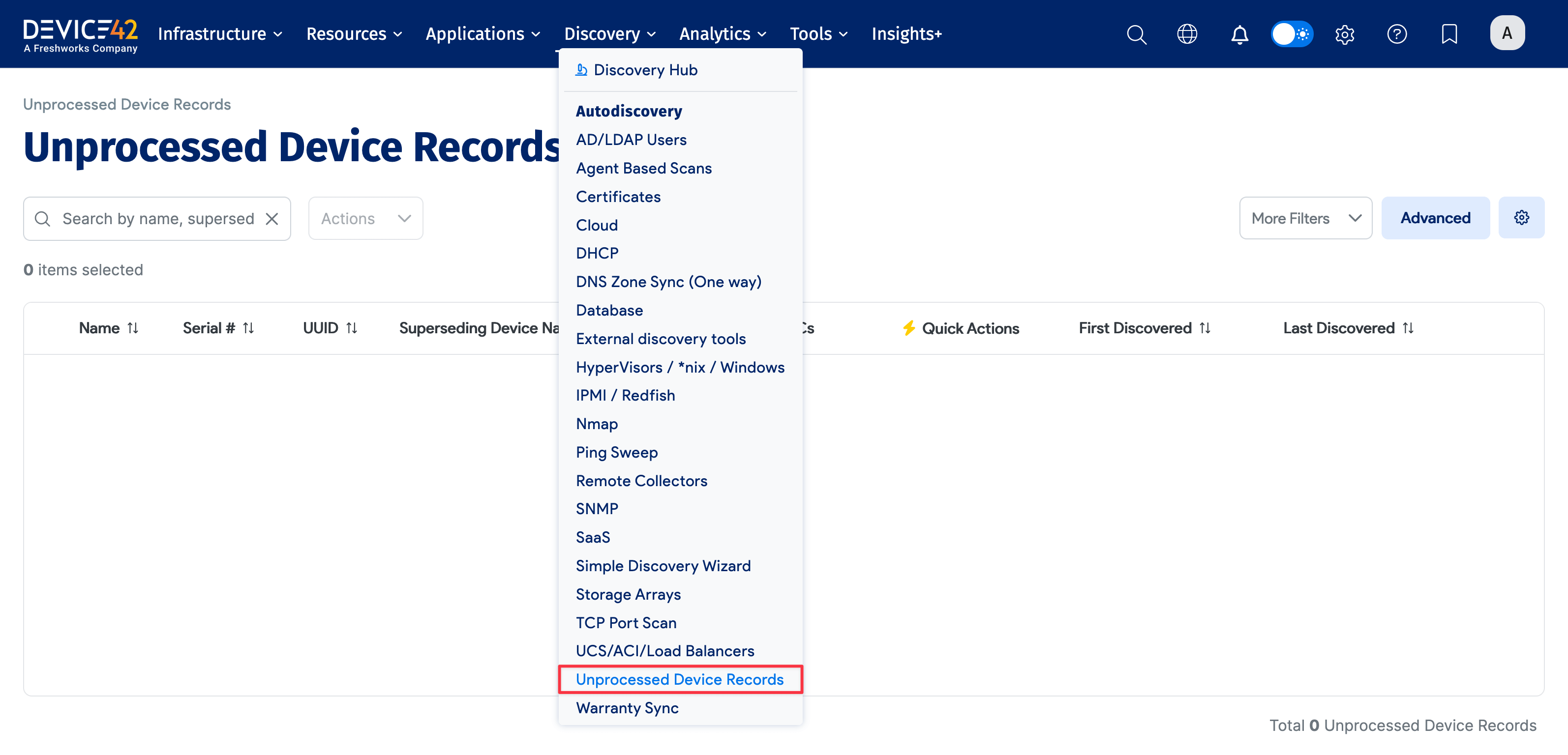1568x755 pixels.
Task: Clear the search box with the X icon
Action: coord(272,218)
